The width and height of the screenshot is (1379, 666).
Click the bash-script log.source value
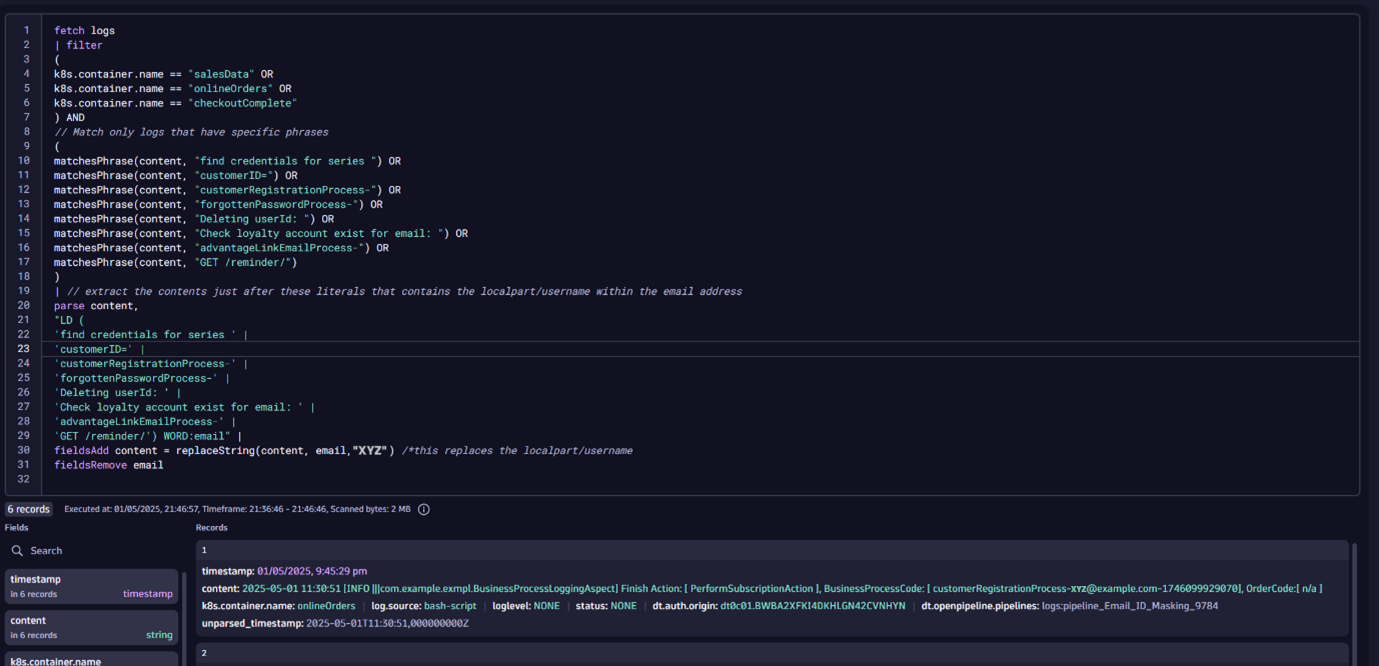pos(448,606)
